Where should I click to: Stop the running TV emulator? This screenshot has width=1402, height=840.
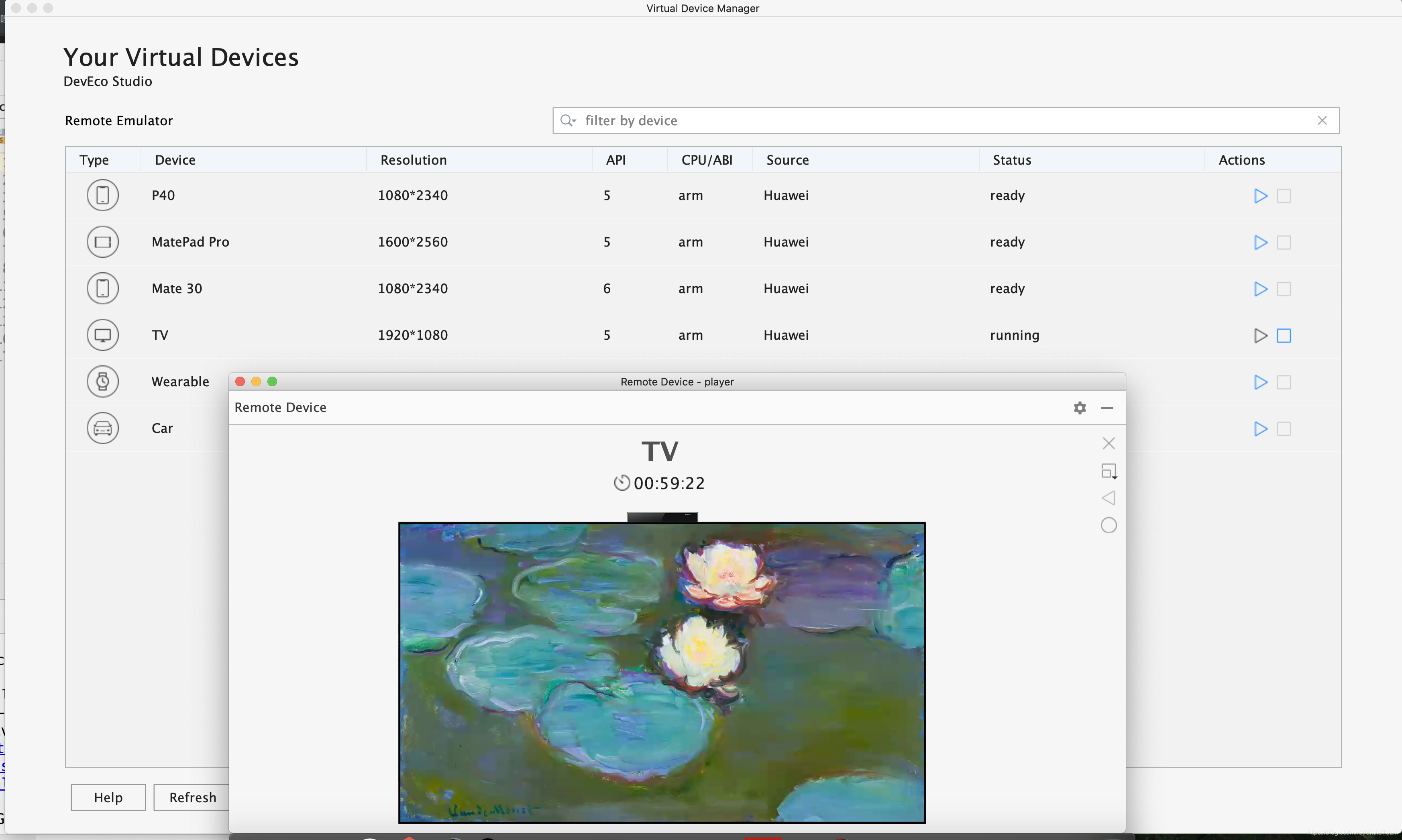pyautogui.click(x=1284, y=336)
